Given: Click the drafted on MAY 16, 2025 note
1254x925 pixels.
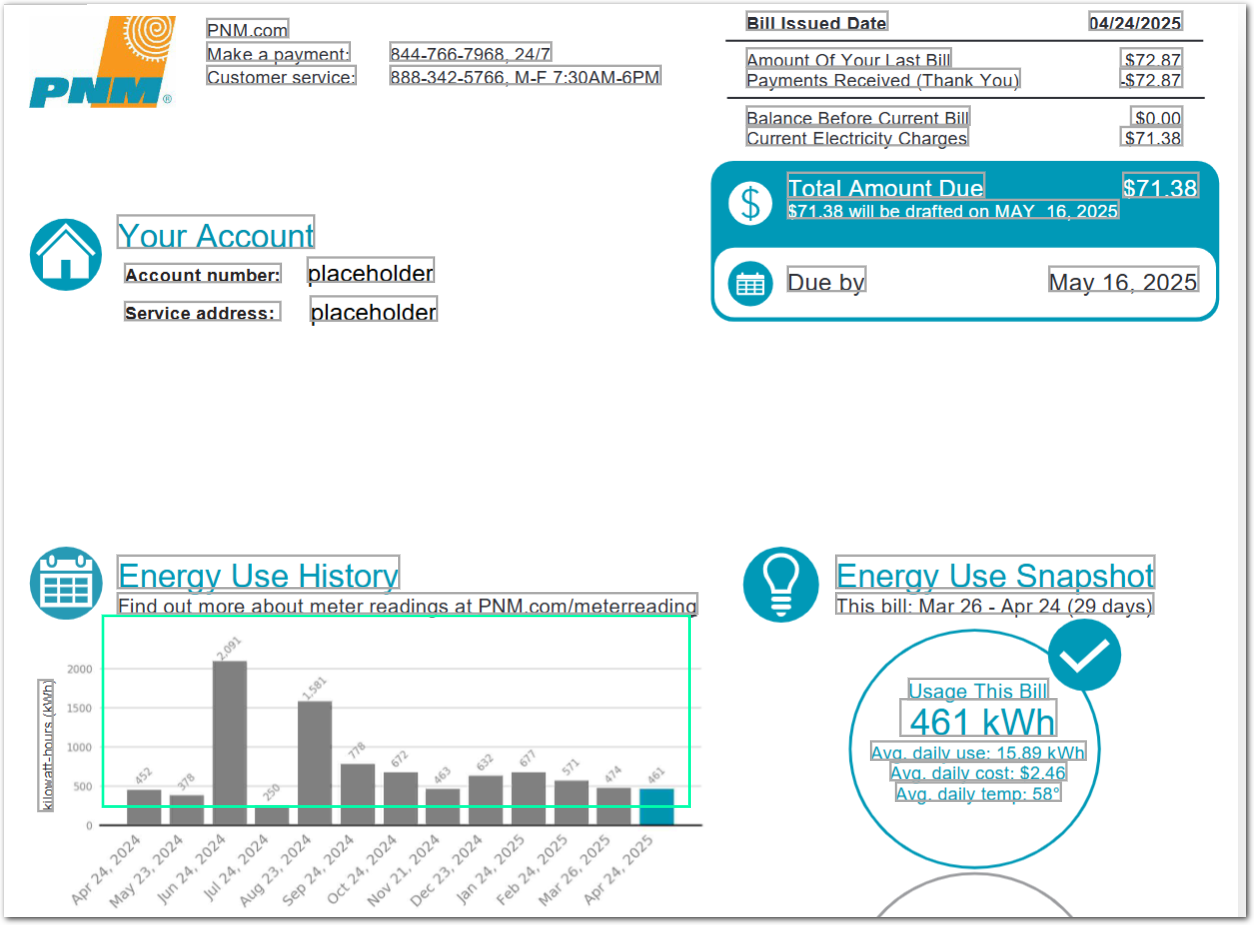Looking at the screenshot, I should click(x=953, y=211).
